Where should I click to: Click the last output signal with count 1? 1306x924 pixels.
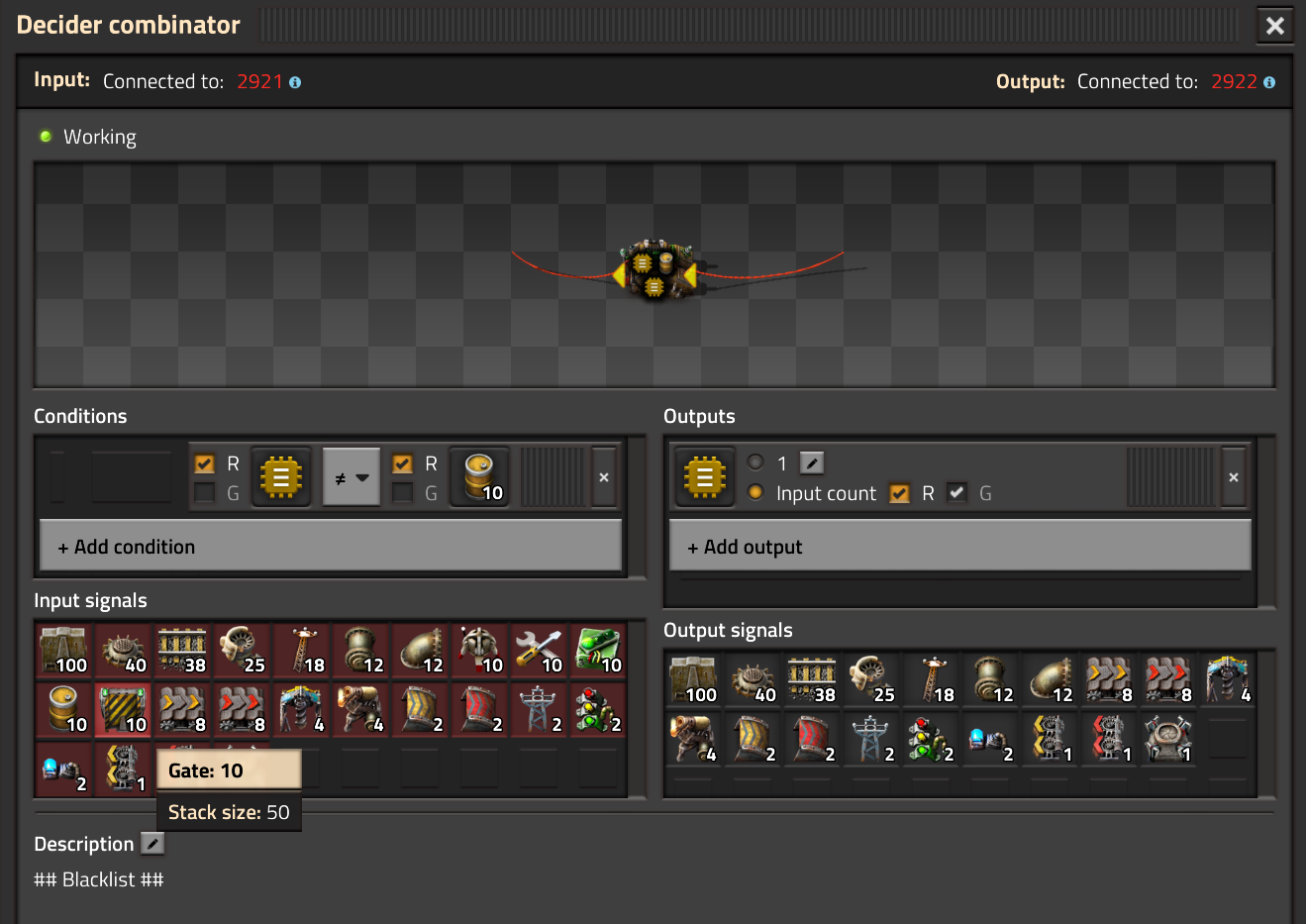coord(1168,740)
